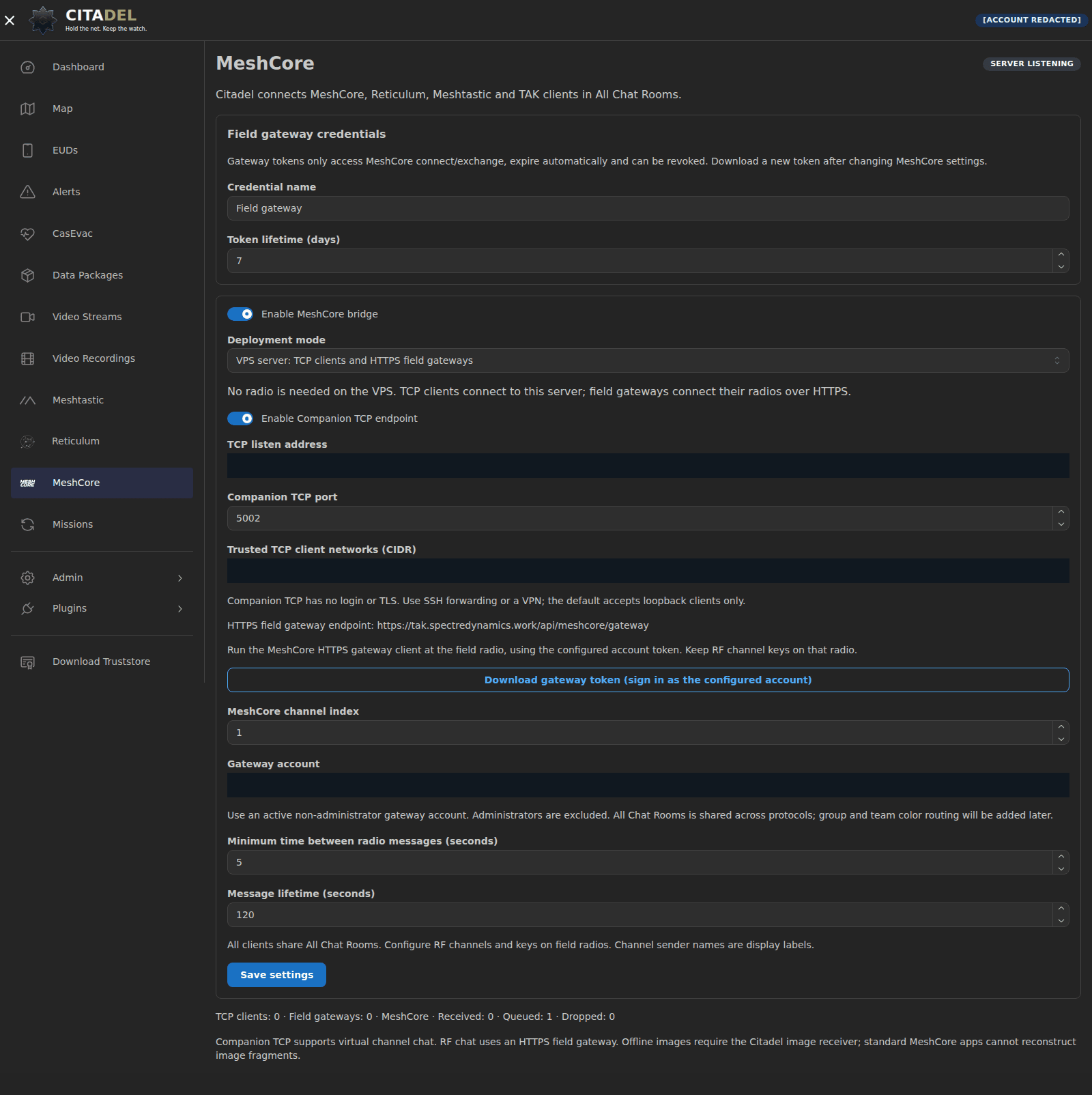This screenshot has height=1095, width=1092.
Task: Expand the Plugins submenu chevron
Action: pyautogui.click(x=180, y=609)
